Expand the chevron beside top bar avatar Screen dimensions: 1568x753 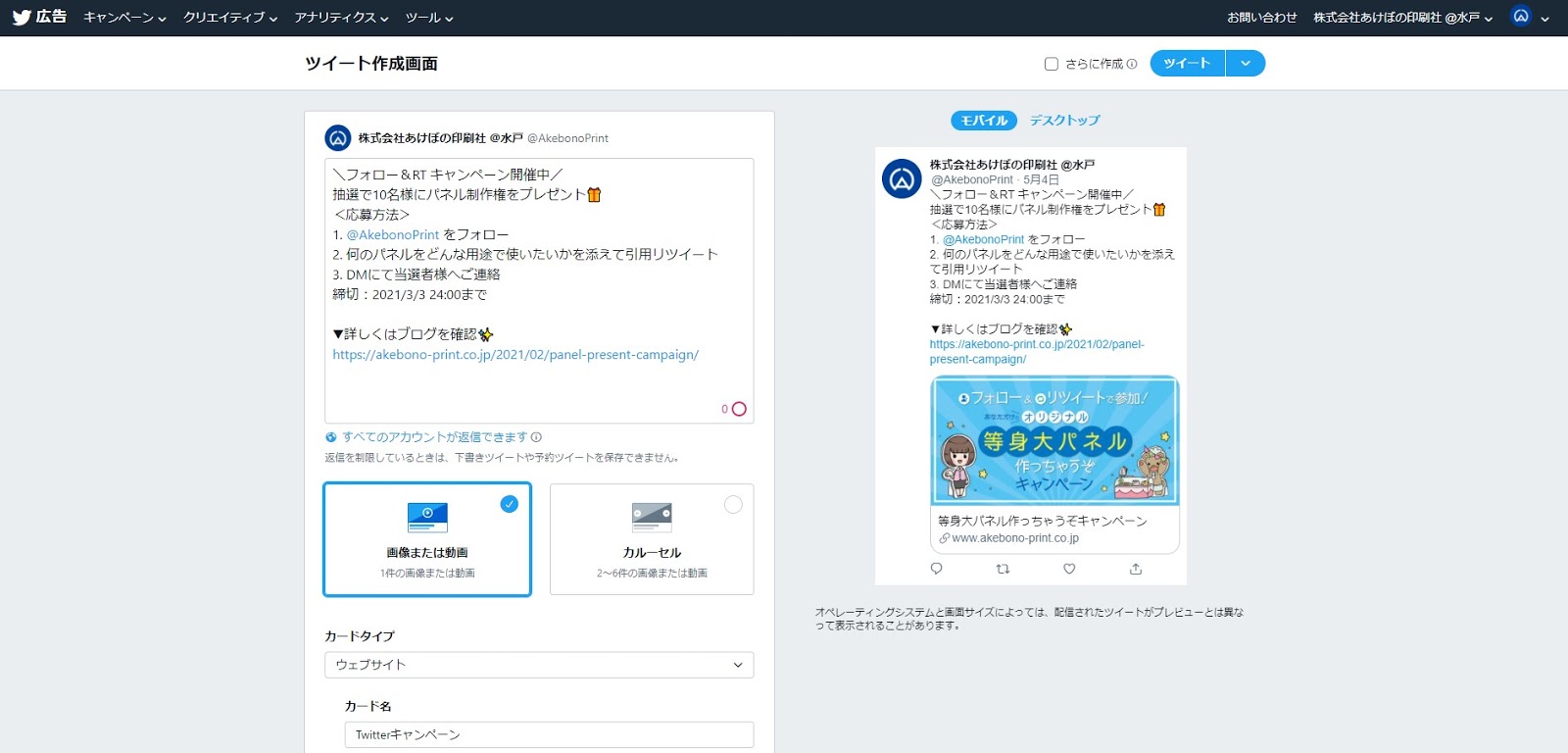point(1544,19)
